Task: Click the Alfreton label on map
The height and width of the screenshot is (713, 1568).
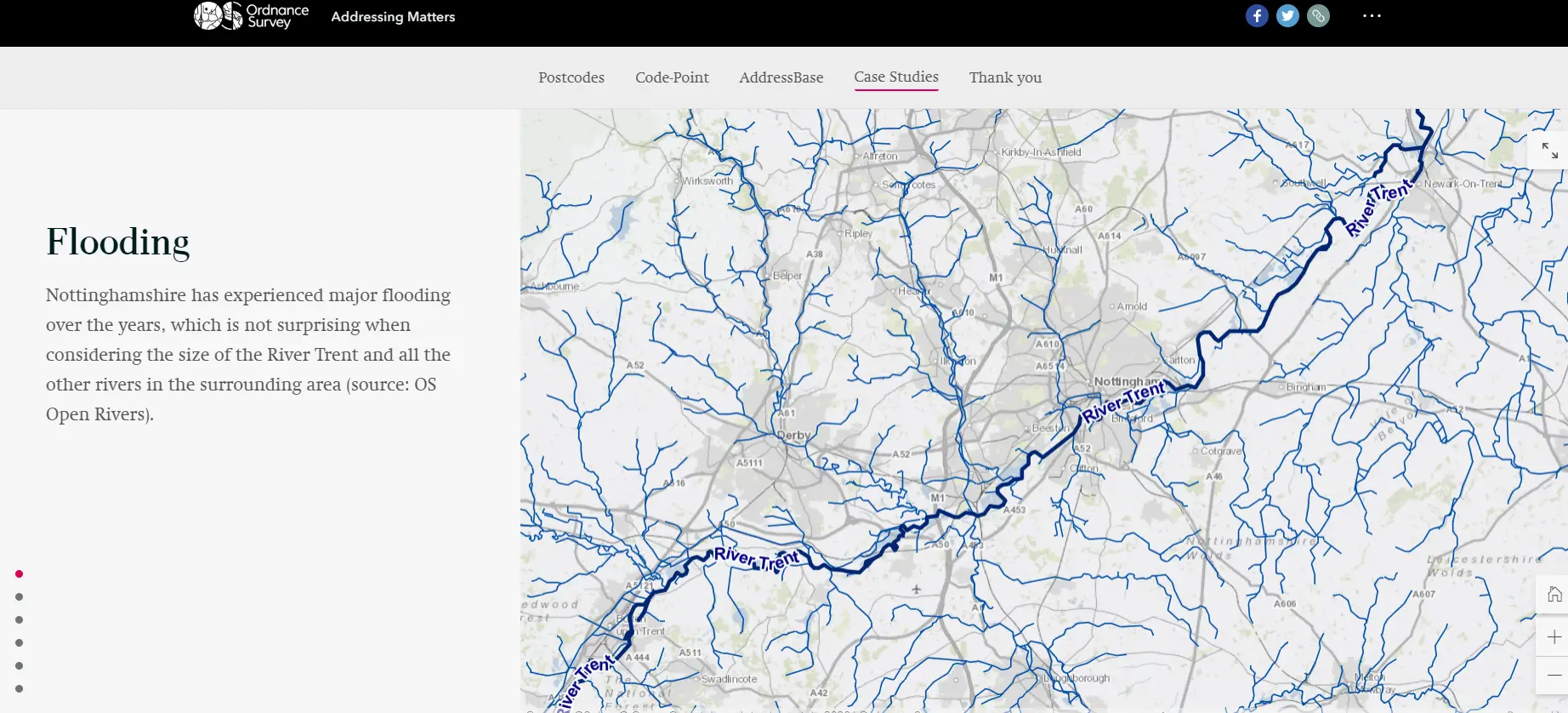Action: [880, 157]
